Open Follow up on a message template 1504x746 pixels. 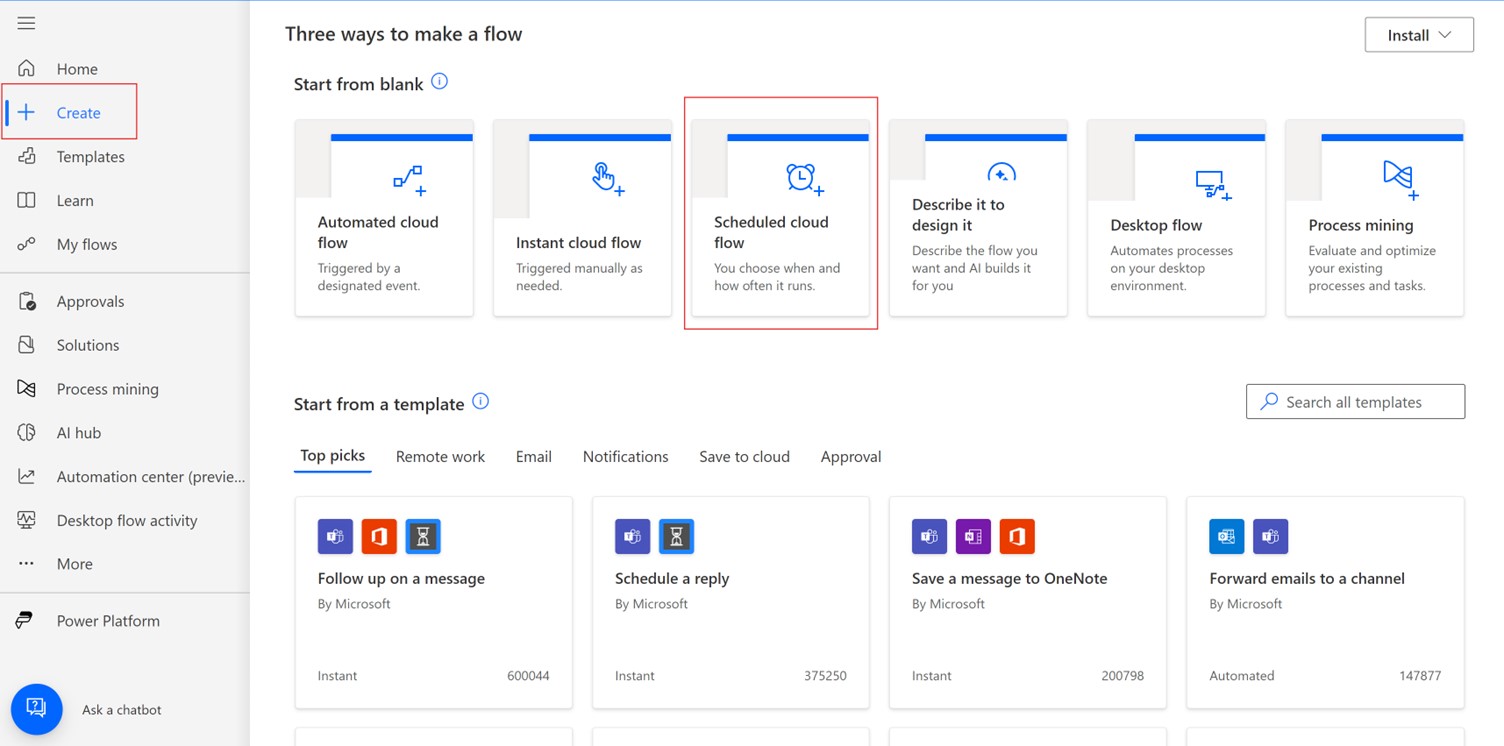[434, 602]
